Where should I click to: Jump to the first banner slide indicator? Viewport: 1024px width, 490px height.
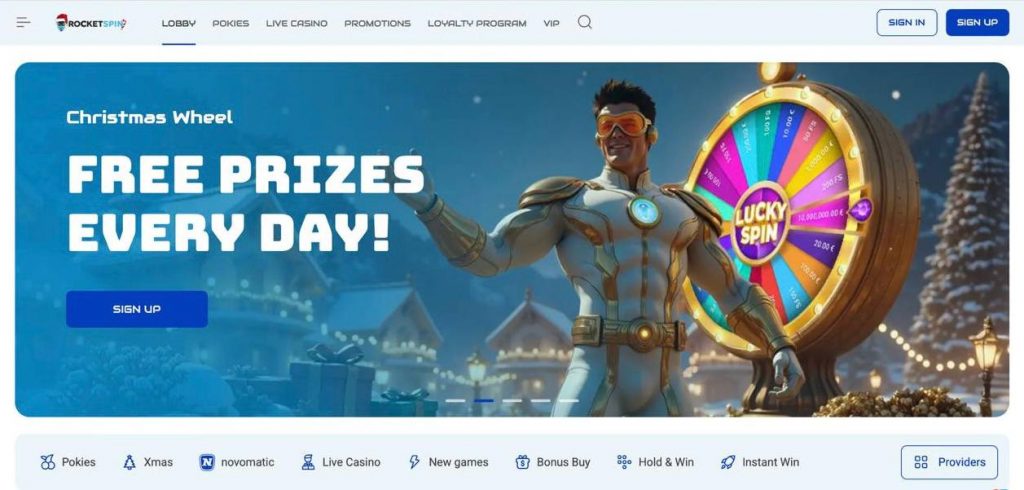(455, 400)
